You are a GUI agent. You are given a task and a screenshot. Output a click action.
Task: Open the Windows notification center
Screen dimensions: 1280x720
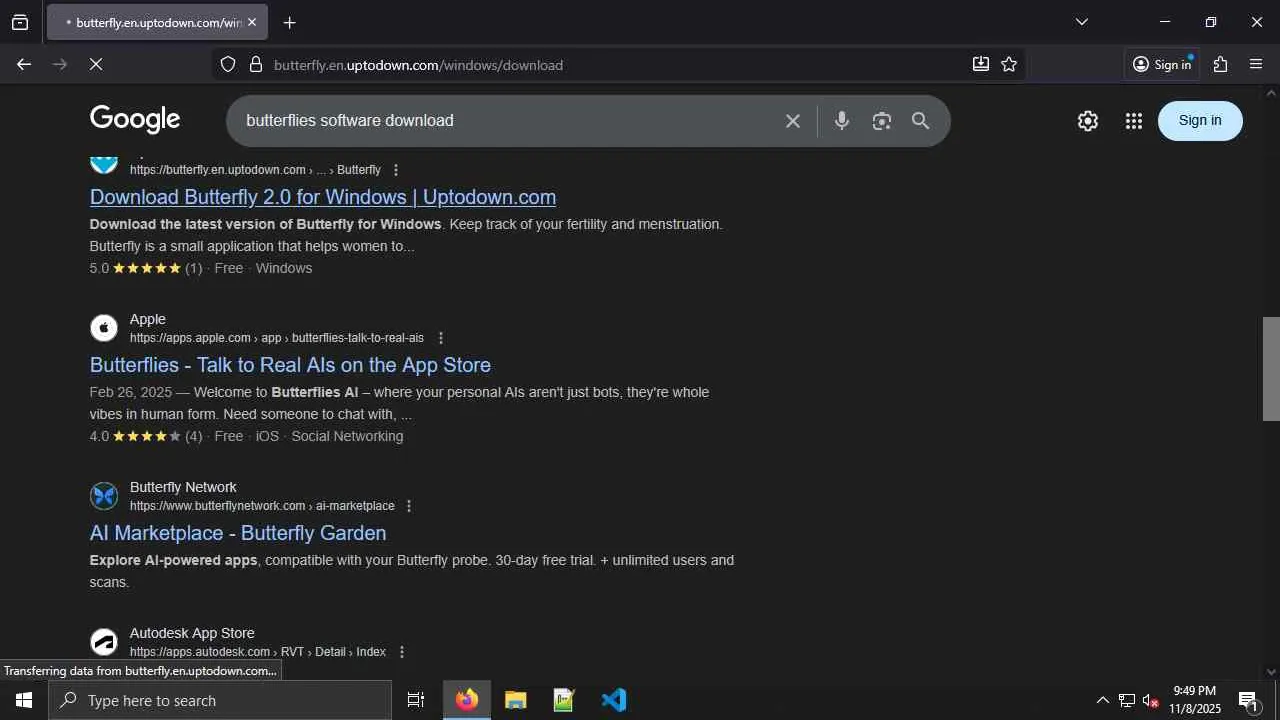coord(1248,700)
